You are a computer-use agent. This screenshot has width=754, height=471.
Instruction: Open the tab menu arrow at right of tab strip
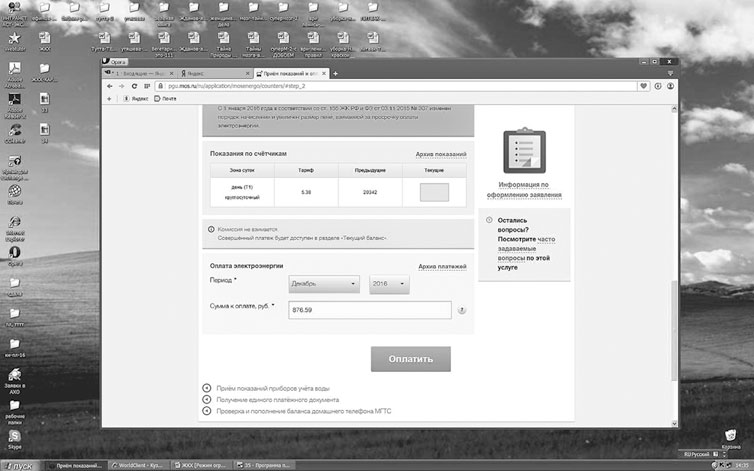click(670, 74)
